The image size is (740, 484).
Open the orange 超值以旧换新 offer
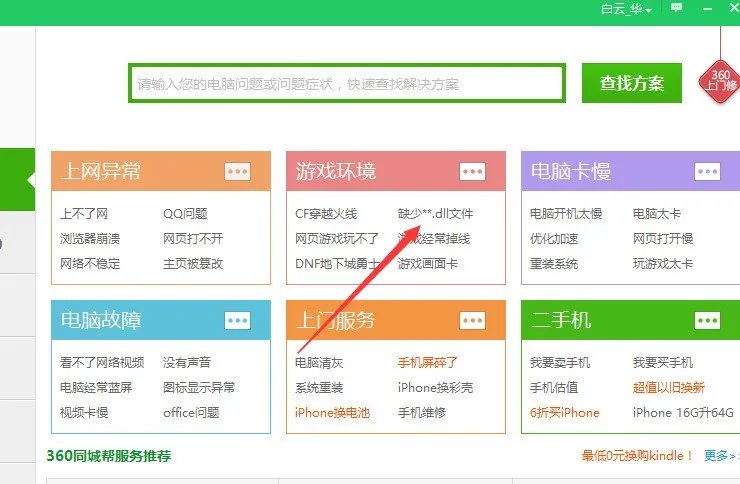668,388
